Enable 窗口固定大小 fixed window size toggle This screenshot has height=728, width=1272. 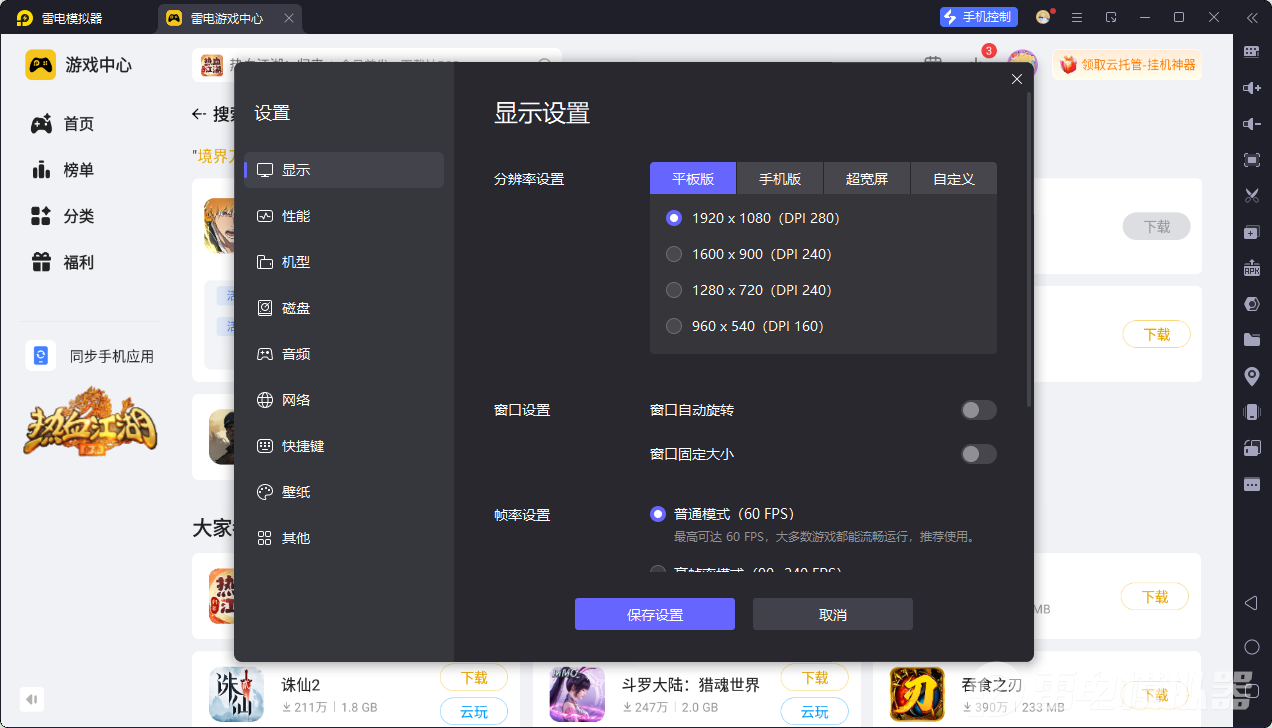tap(977, 453)
